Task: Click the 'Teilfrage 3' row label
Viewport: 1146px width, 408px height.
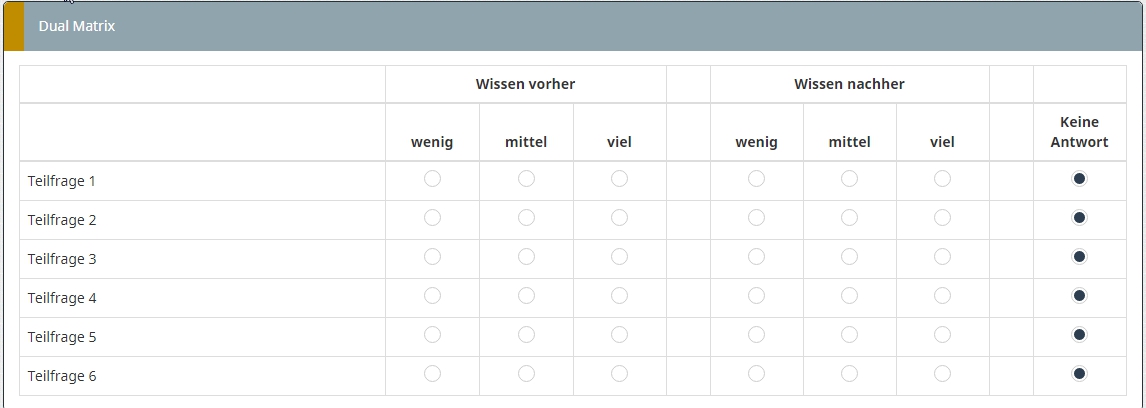Action: (62, 259)
